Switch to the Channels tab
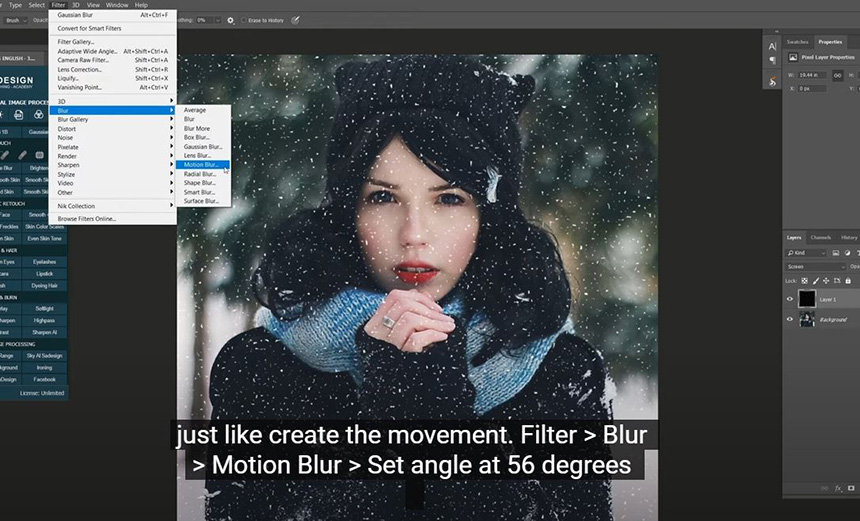860x521 pixels. coord(820,237)
